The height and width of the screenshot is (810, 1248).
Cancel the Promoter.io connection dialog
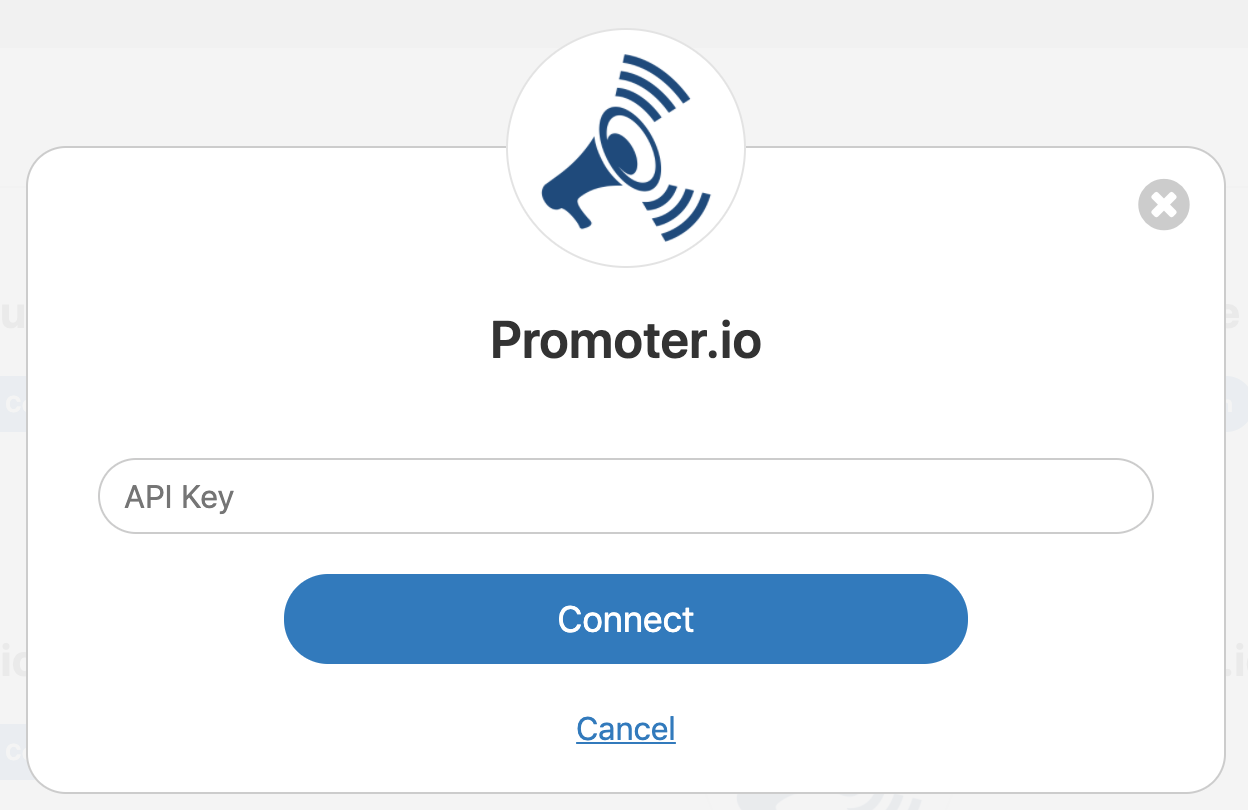(626, 729)
